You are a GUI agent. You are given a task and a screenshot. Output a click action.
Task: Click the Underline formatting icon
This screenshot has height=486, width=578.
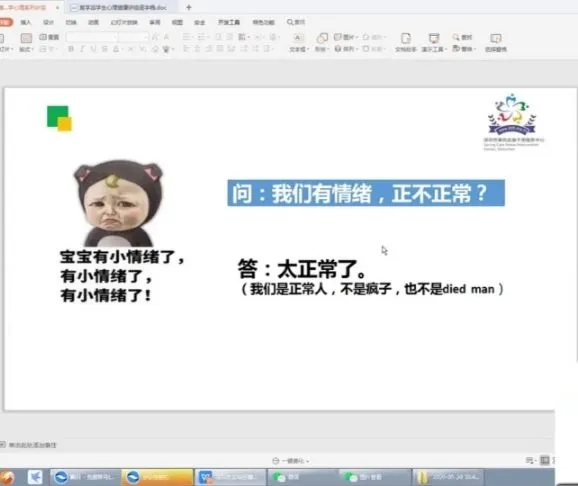93,49
